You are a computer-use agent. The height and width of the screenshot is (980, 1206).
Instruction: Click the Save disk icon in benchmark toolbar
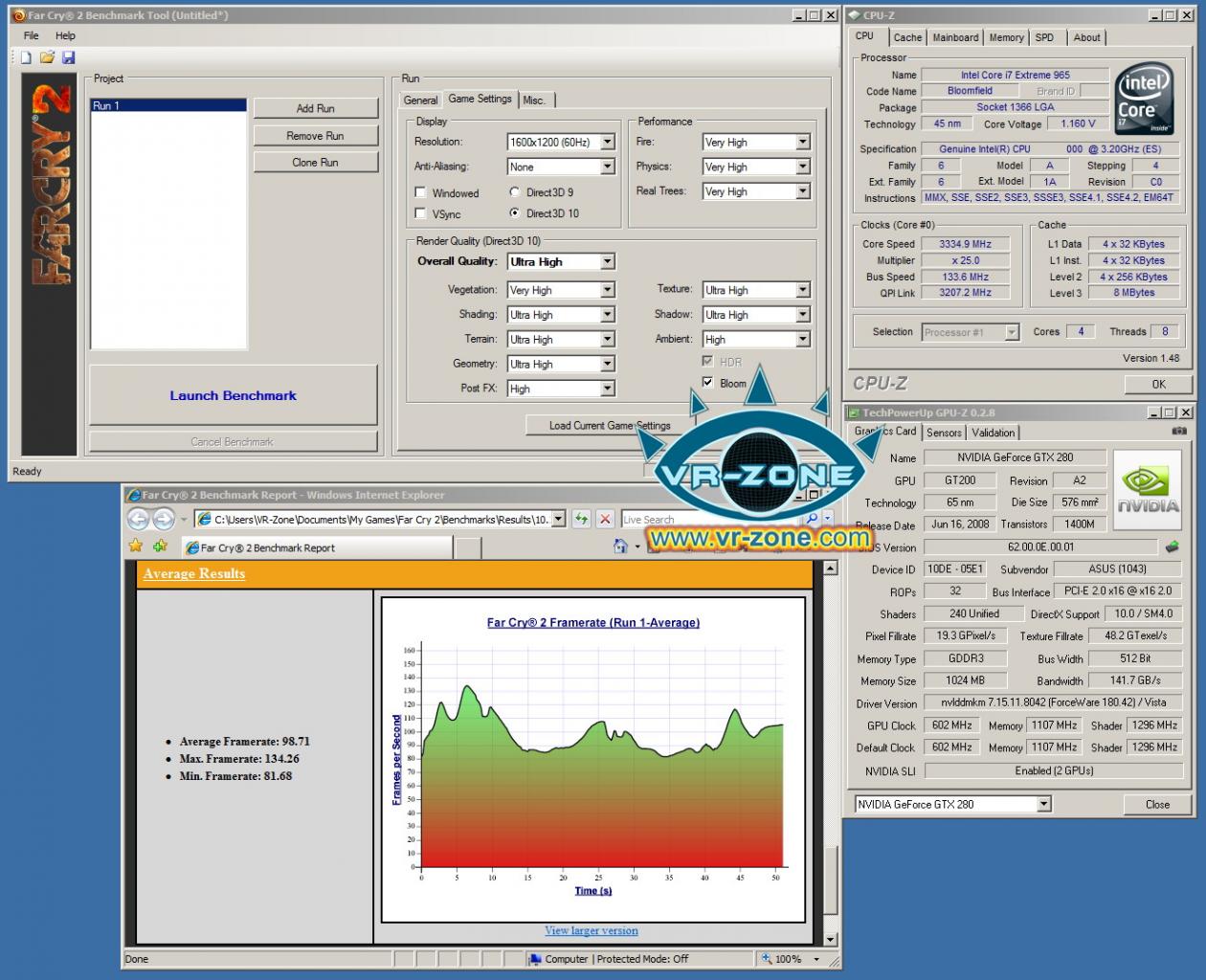pyautogui.click(x=68, y=57)
